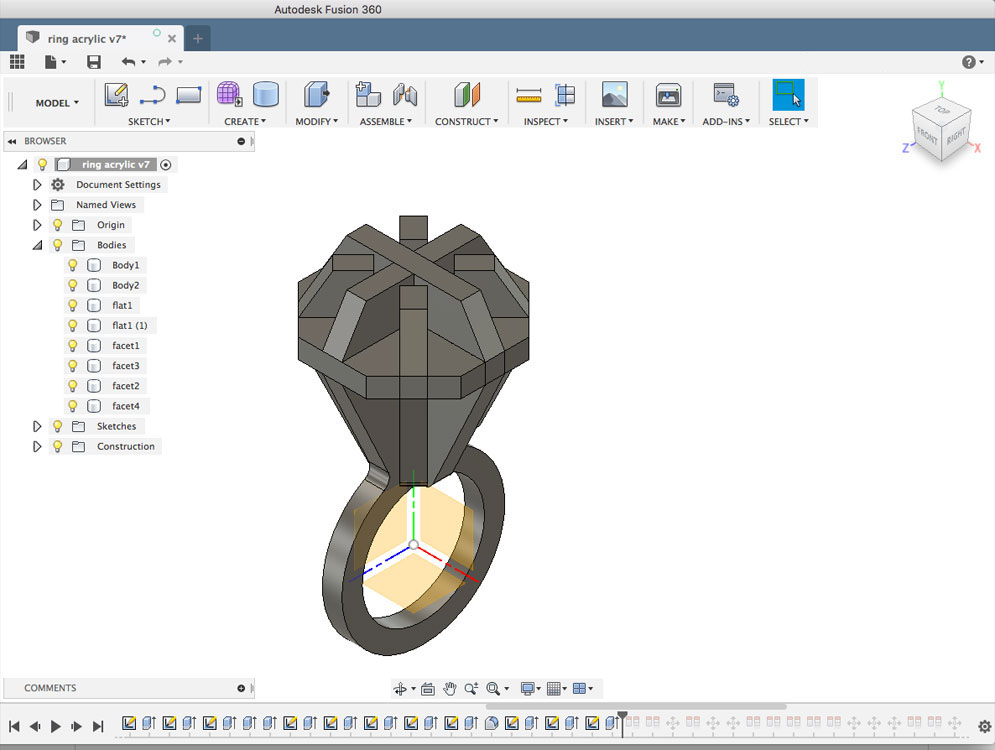
Task: Click the Joint assemble icon
Action: click(404, 95)
